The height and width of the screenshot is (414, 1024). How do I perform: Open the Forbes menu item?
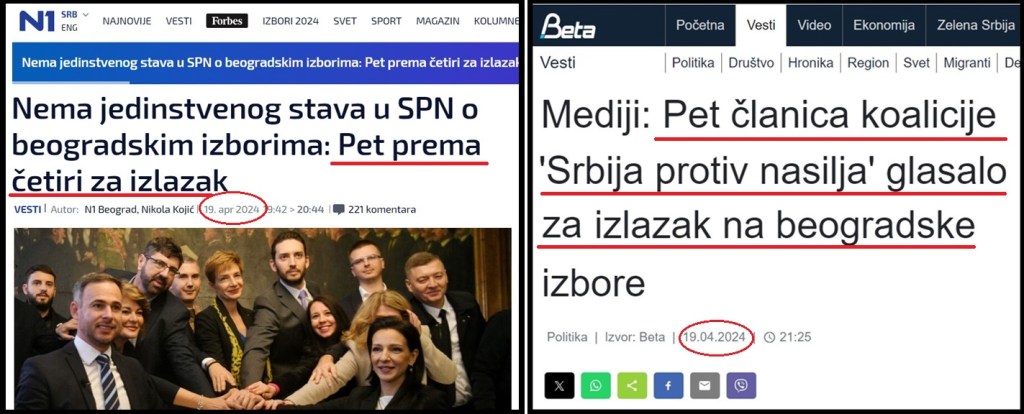(x=227, y=21)
